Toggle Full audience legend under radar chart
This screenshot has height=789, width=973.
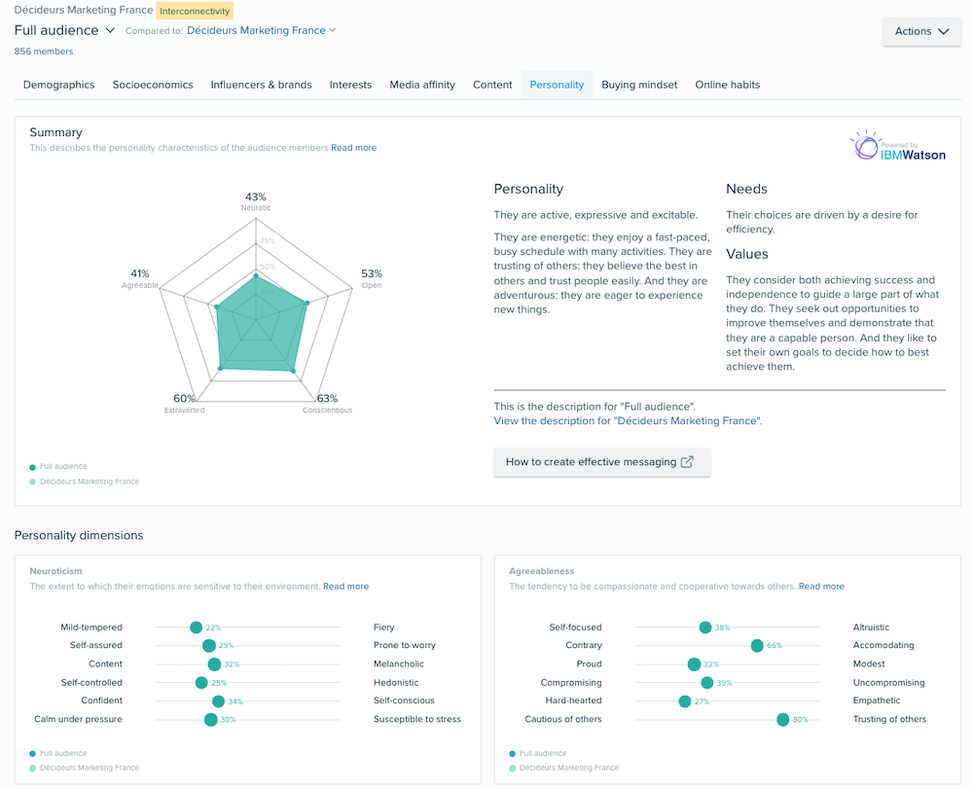(58, 467)
